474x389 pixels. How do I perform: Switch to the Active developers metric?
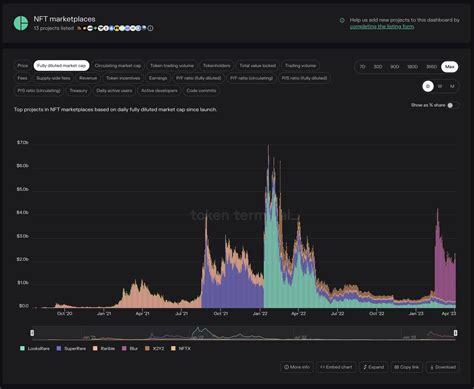pos(159,91)
